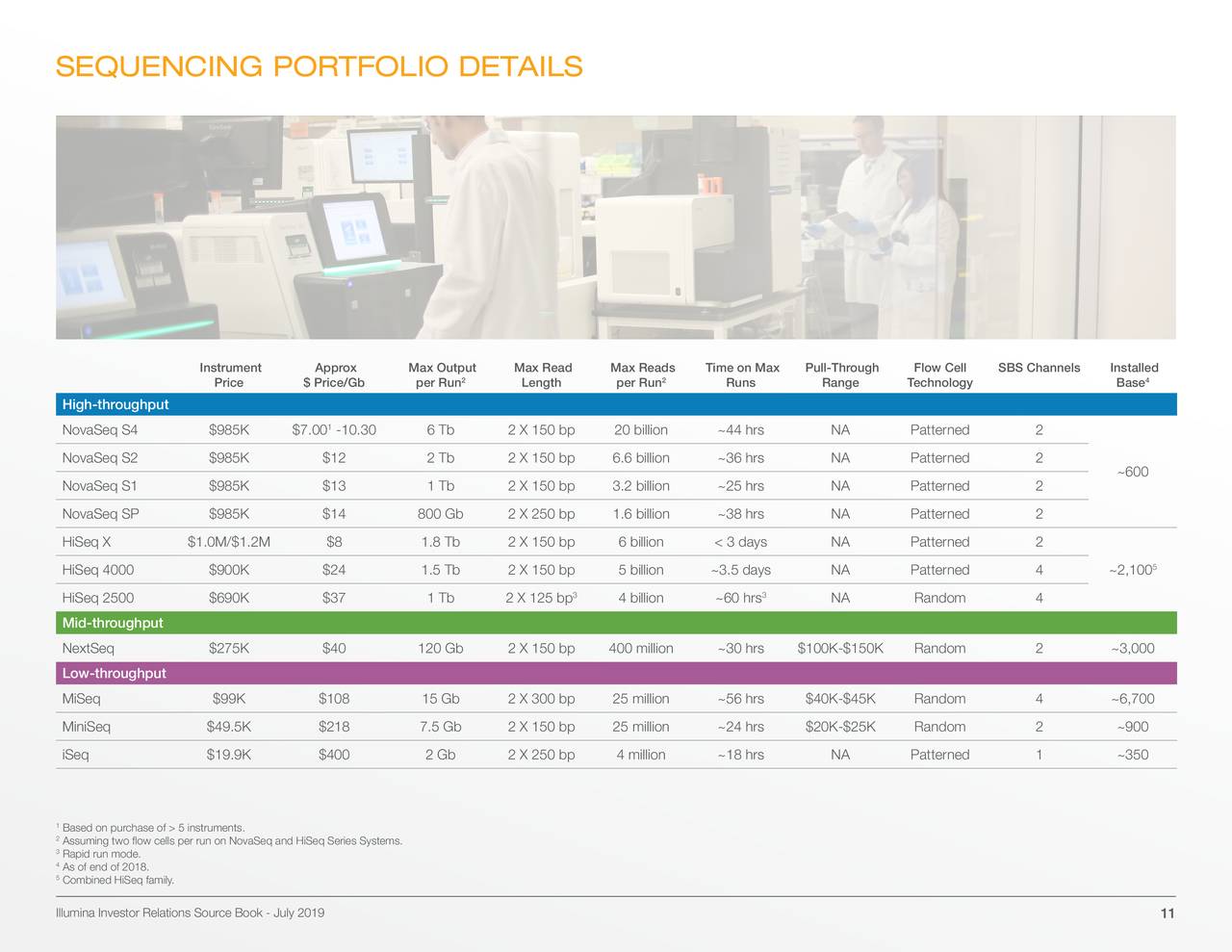This screenshot has height=952, width=1232.
Task: Click the iSeq row label
Action: coord(75,755)
